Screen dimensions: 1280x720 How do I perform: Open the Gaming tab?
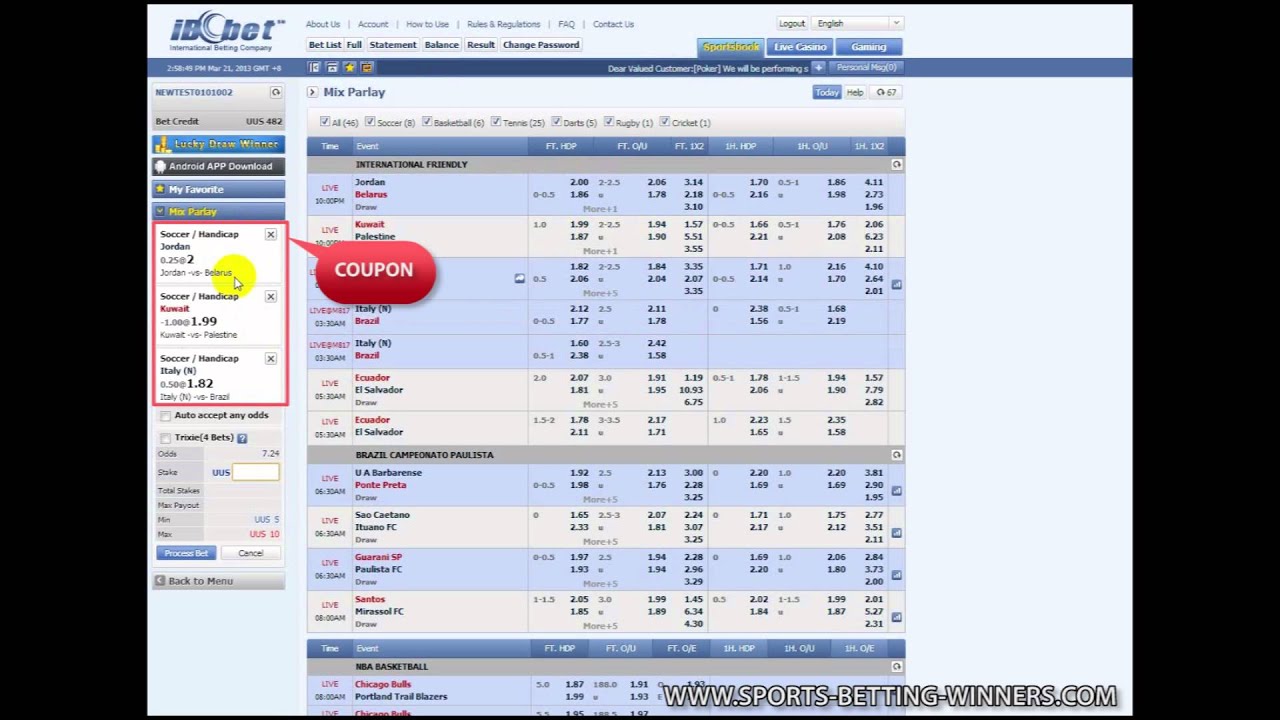869,47
